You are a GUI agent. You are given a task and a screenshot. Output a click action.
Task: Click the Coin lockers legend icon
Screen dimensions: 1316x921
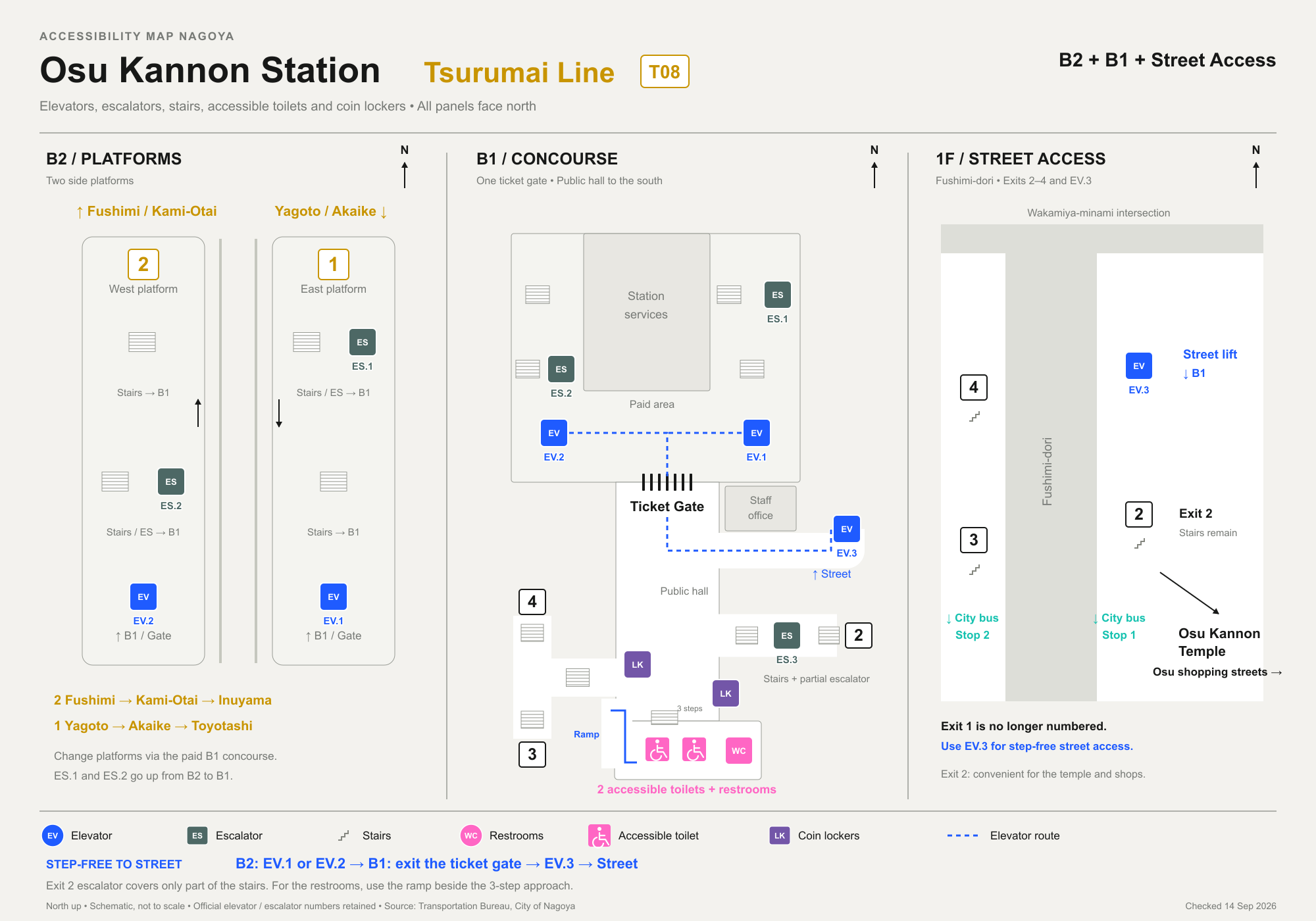pyautogui.click(x=780, y=835)
